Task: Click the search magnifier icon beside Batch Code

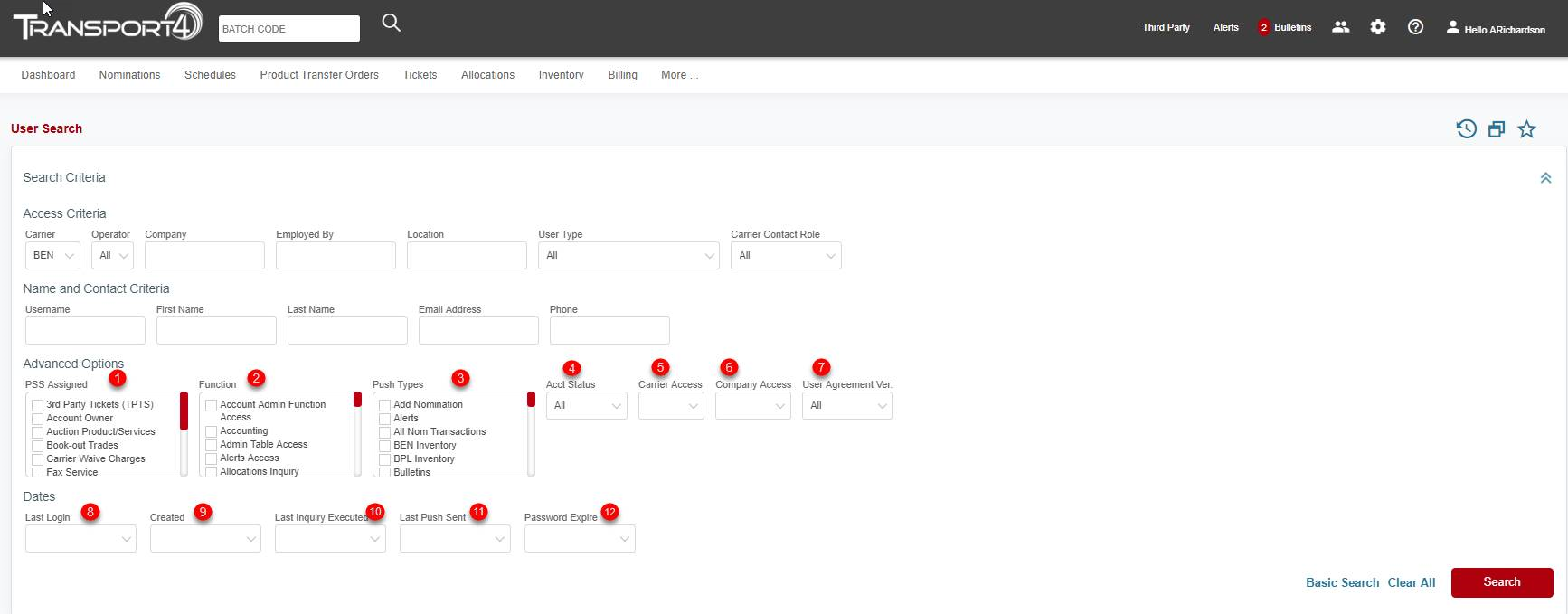Action: (391, 24)
